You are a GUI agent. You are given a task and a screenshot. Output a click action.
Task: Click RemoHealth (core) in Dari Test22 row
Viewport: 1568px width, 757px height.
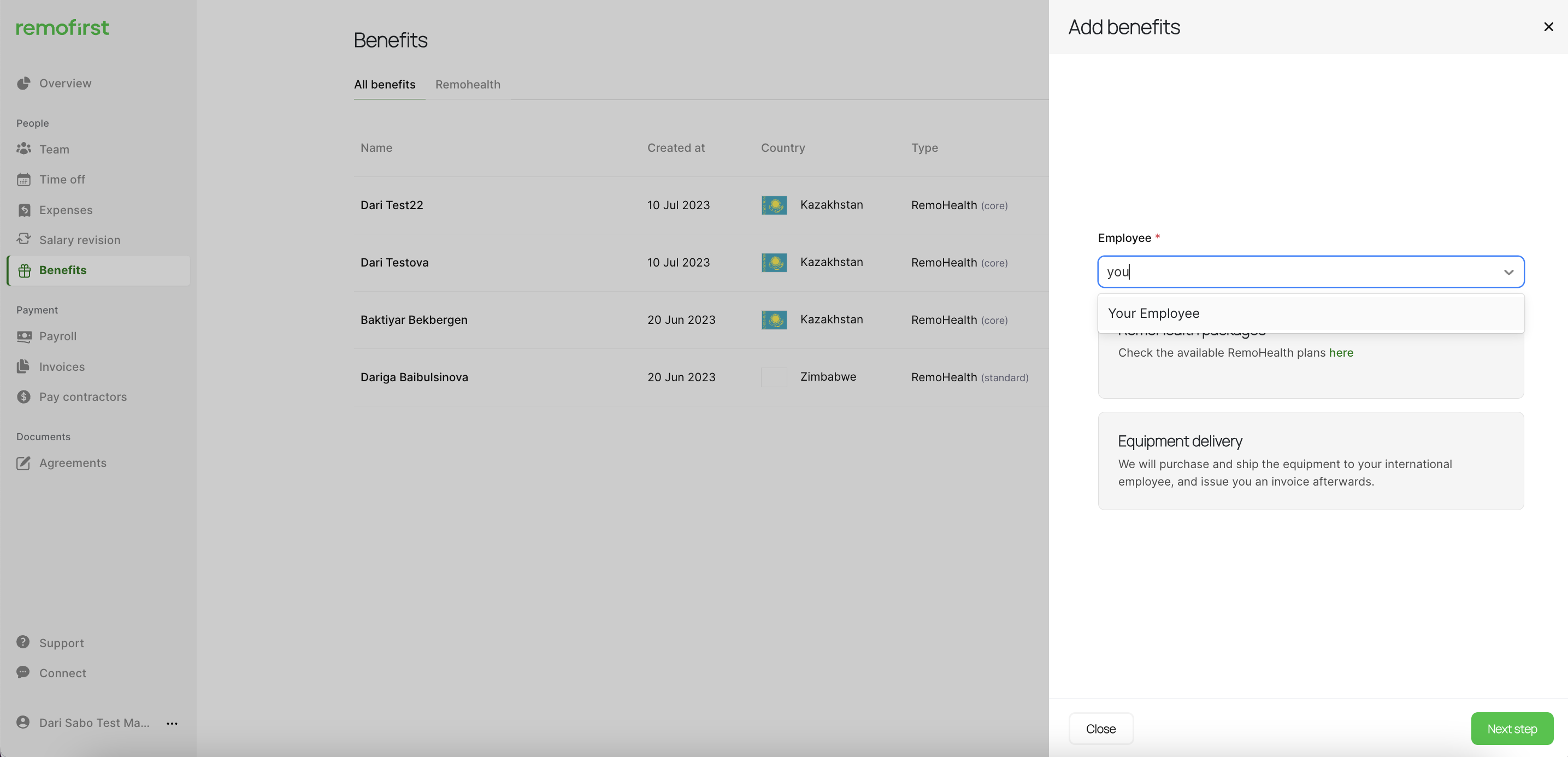pyautogui.click(x=959, y=205)
